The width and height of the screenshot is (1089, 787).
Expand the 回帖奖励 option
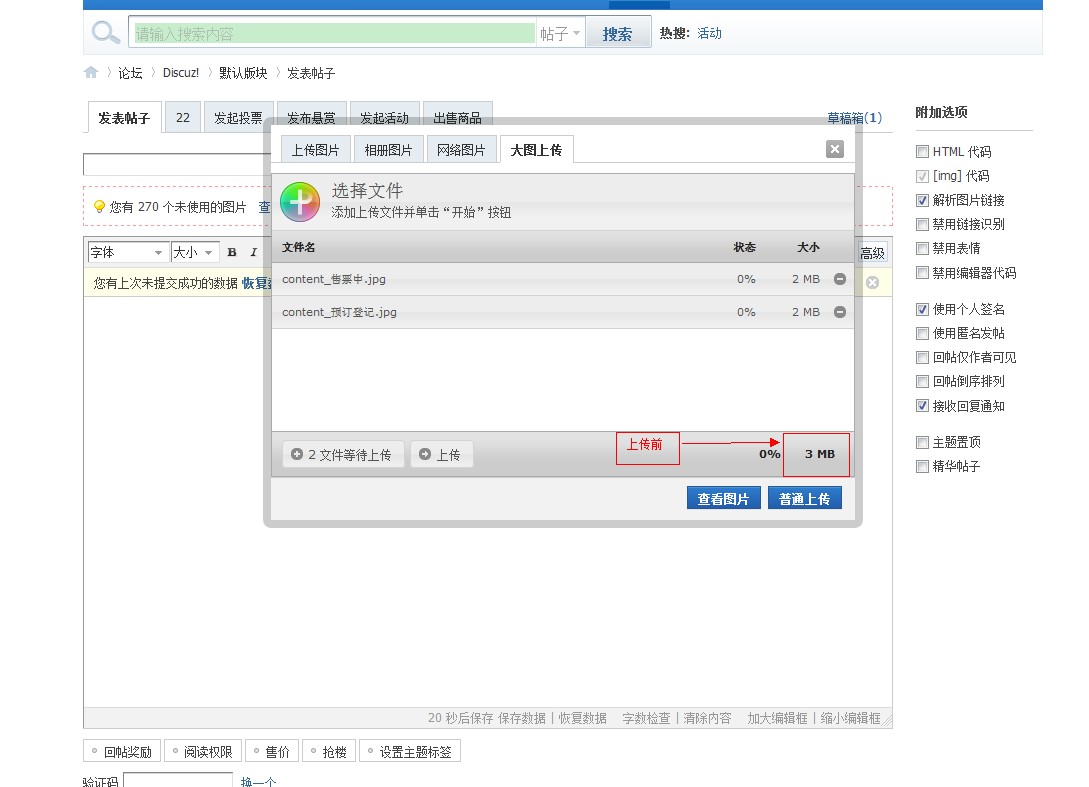122,752
